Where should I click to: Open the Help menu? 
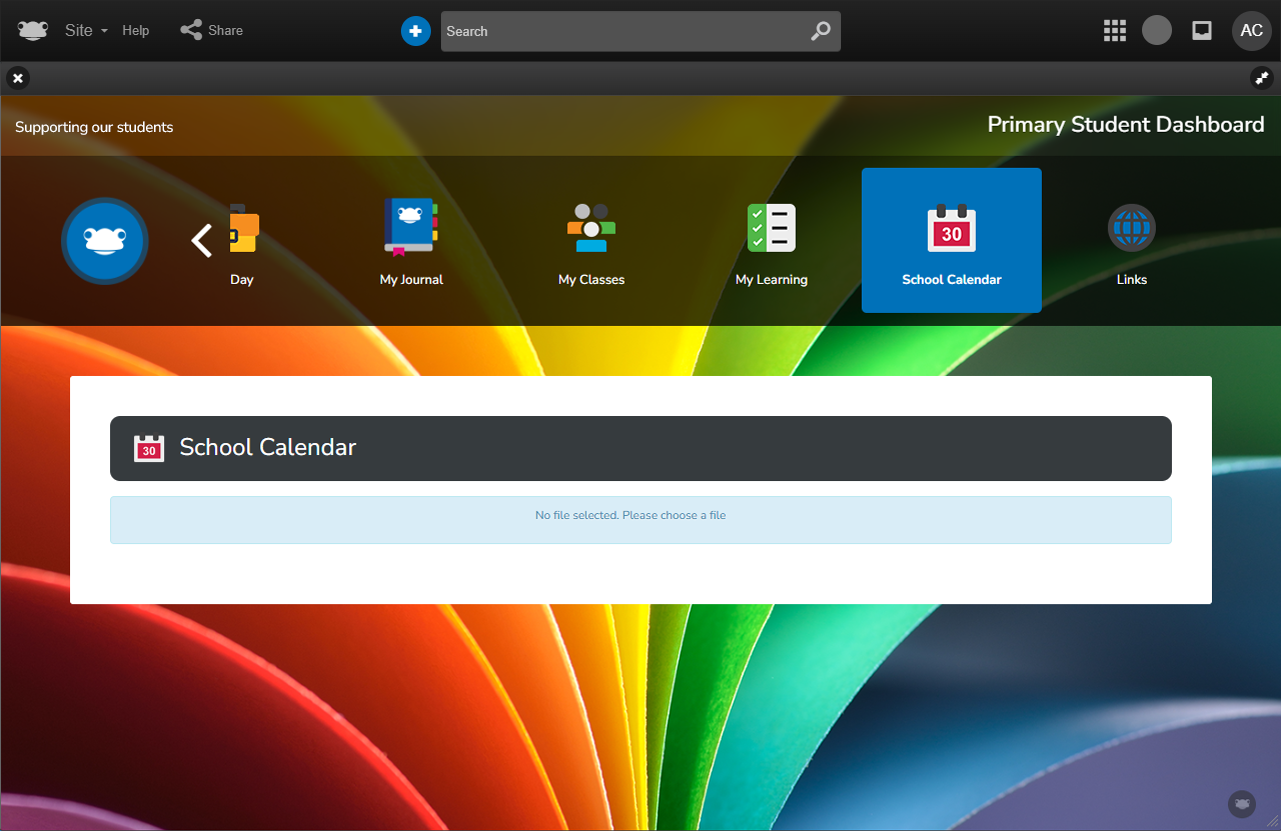tap(136, 31)
